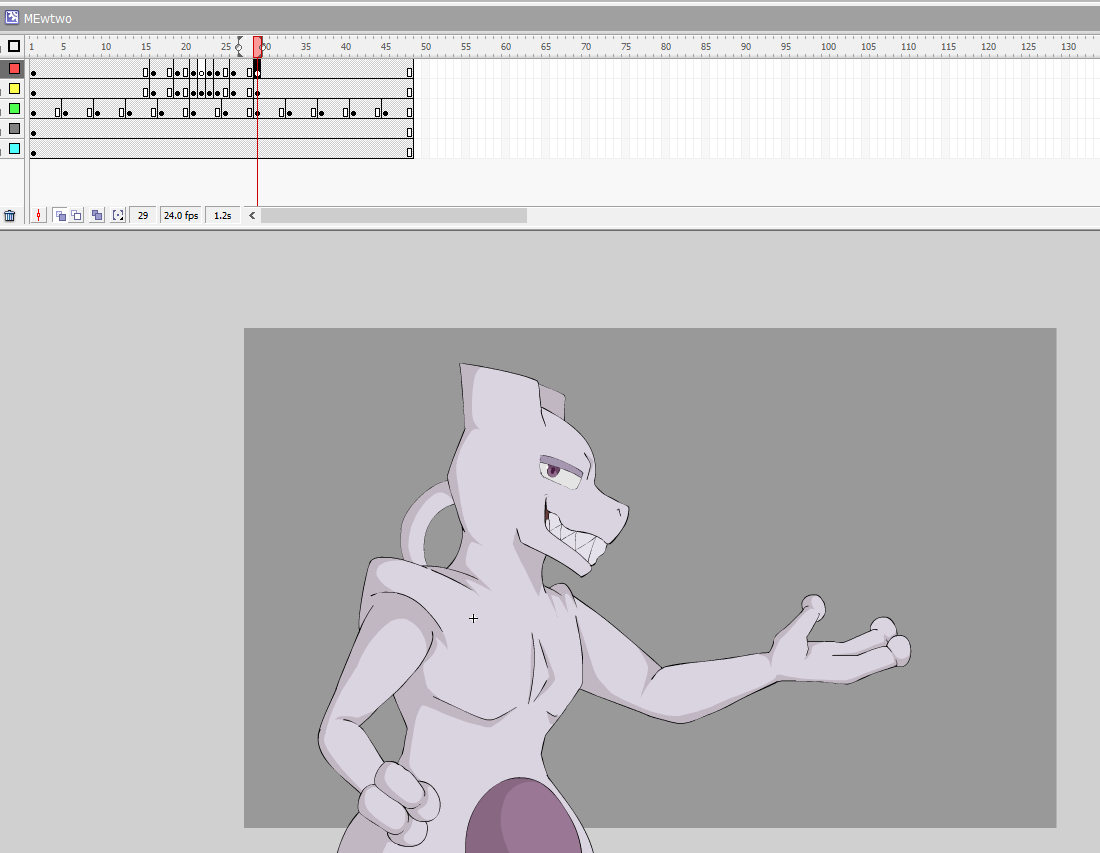This screenshot has height=853, width=1100.
Task: Enable Onion Skin mode
Action: [60, 215]
